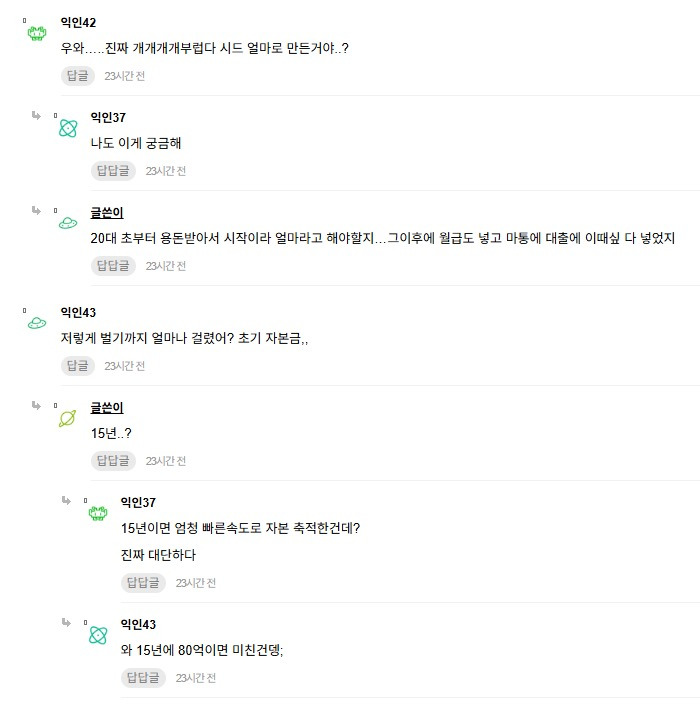The image size is (700, 705).
Task: Click 익인43's UFO avatar on '저렇게 벌기까지' comment
Action: coord(37,322)
